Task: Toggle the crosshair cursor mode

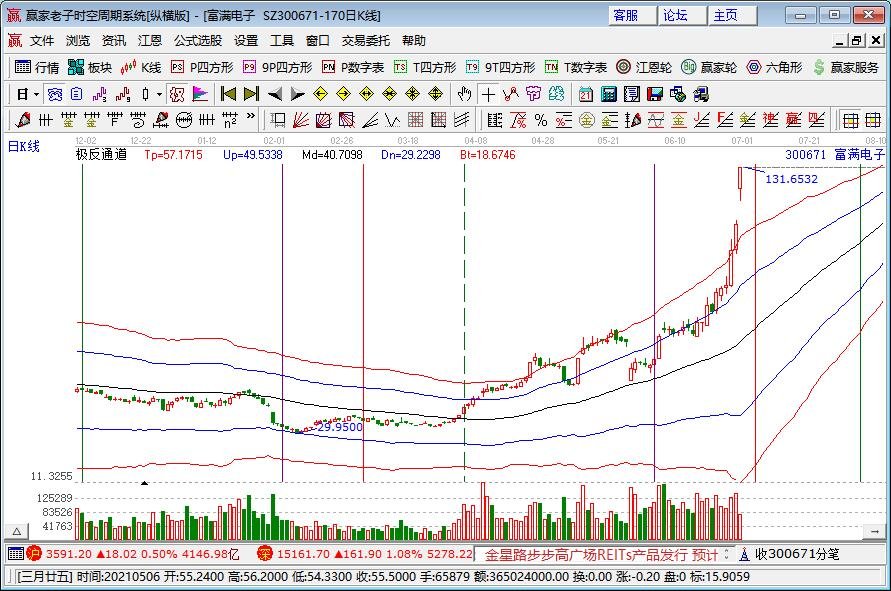Action: (488, 95)
